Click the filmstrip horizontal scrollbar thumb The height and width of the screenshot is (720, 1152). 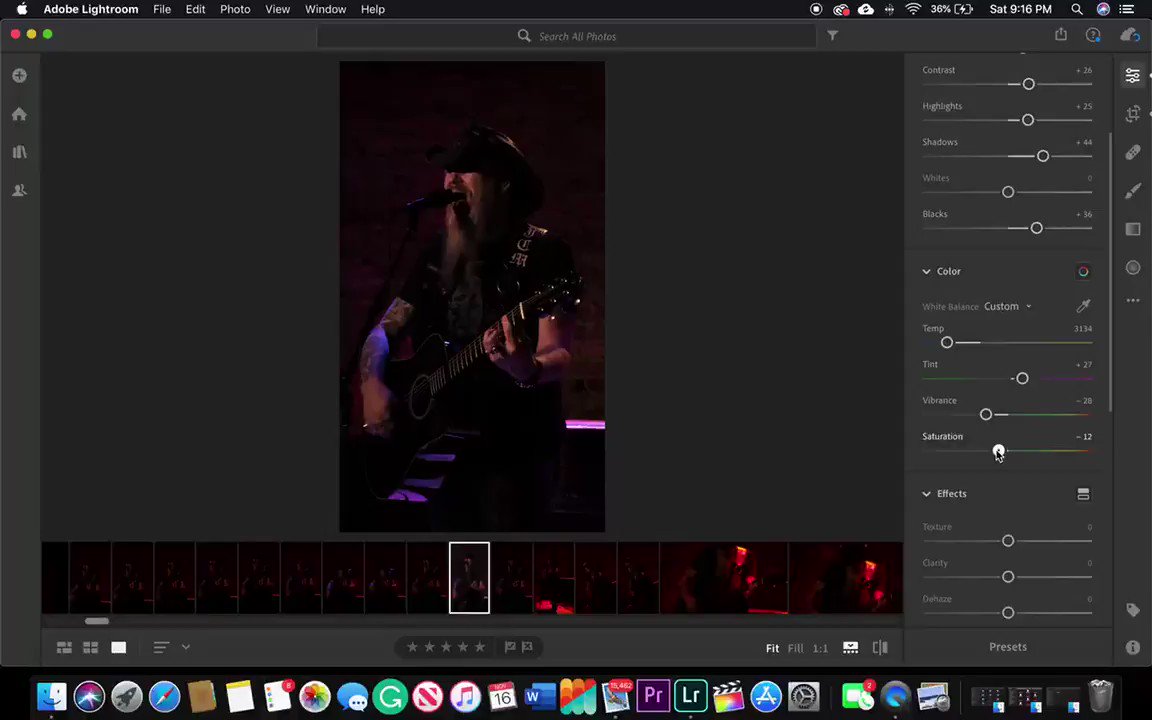point(97,621)
